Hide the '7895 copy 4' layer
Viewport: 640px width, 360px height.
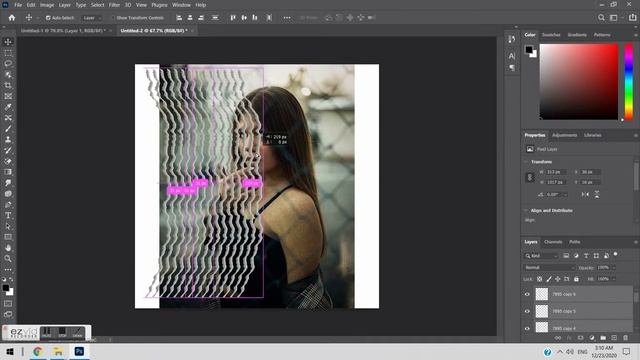tap(527, 328)
